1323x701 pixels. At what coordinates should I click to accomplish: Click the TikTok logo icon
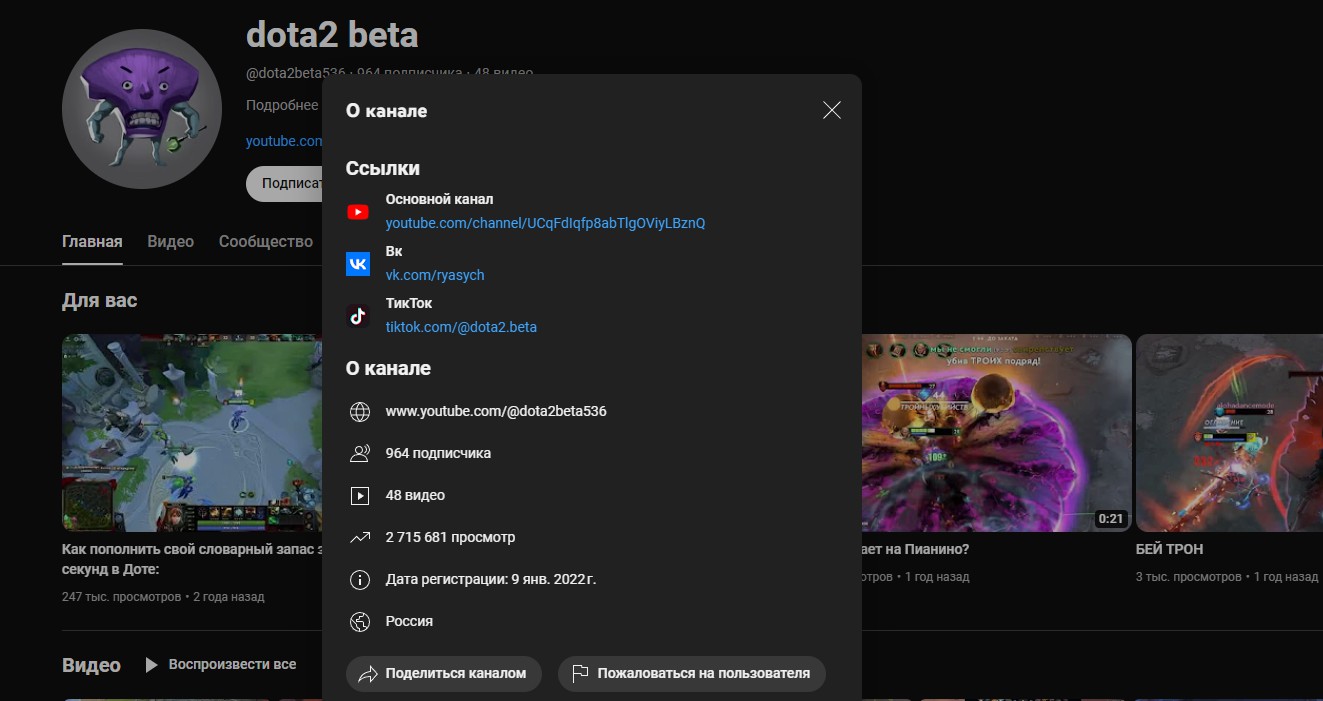[x=358, y=316]
